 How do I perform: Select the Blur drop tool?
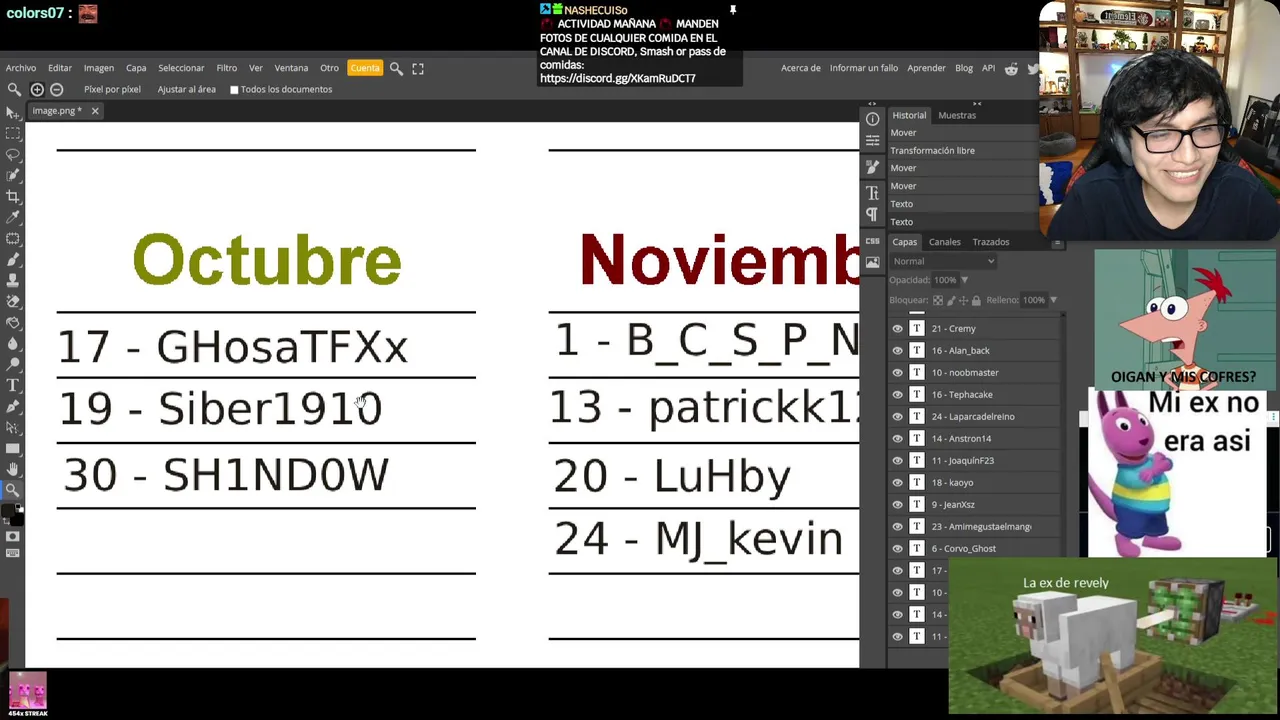point(13,344)
